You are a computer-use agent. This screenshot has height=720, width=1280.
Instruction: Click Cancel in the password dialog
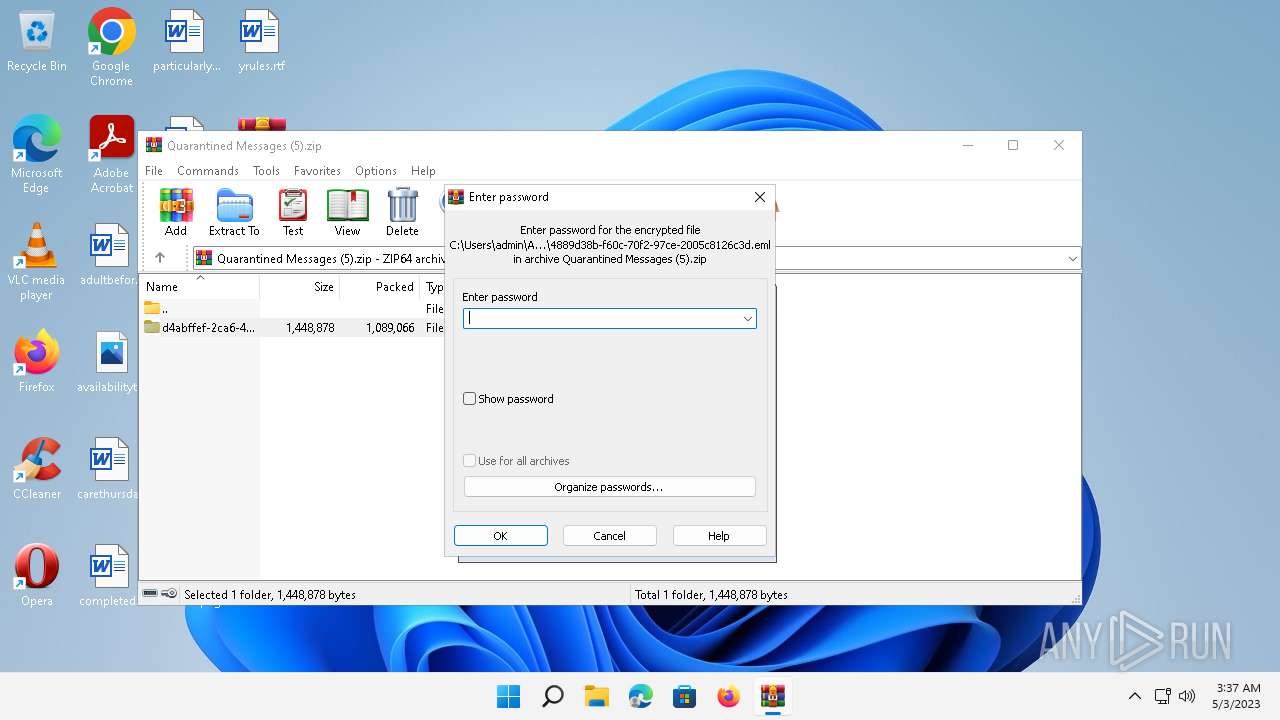(x=609, y=536)
